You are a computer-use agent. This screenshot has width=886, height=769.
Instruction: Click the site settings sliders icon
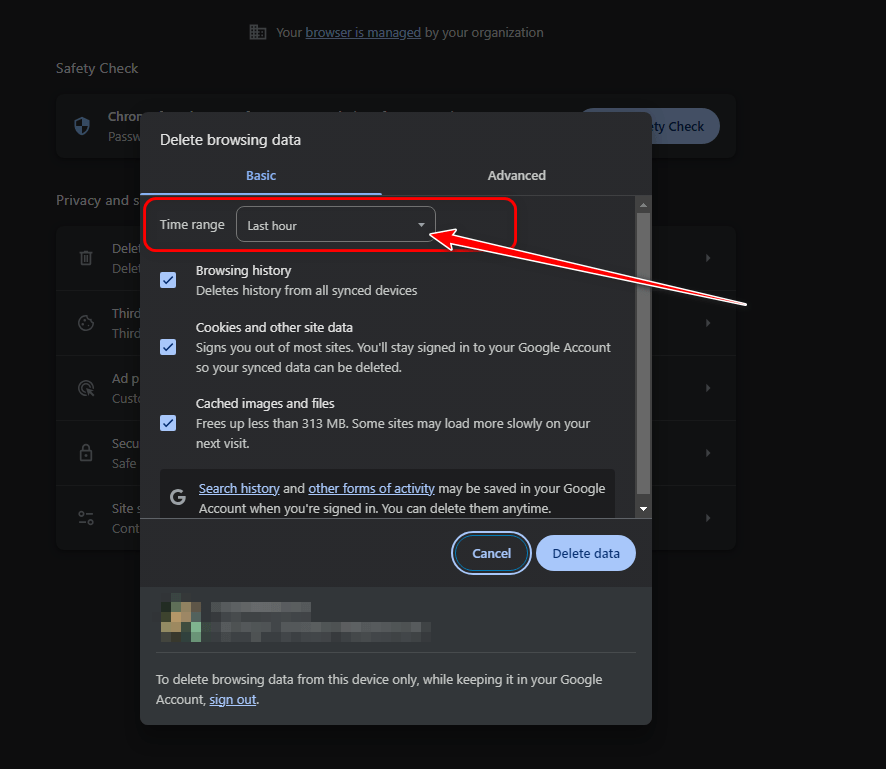point(86,518)
